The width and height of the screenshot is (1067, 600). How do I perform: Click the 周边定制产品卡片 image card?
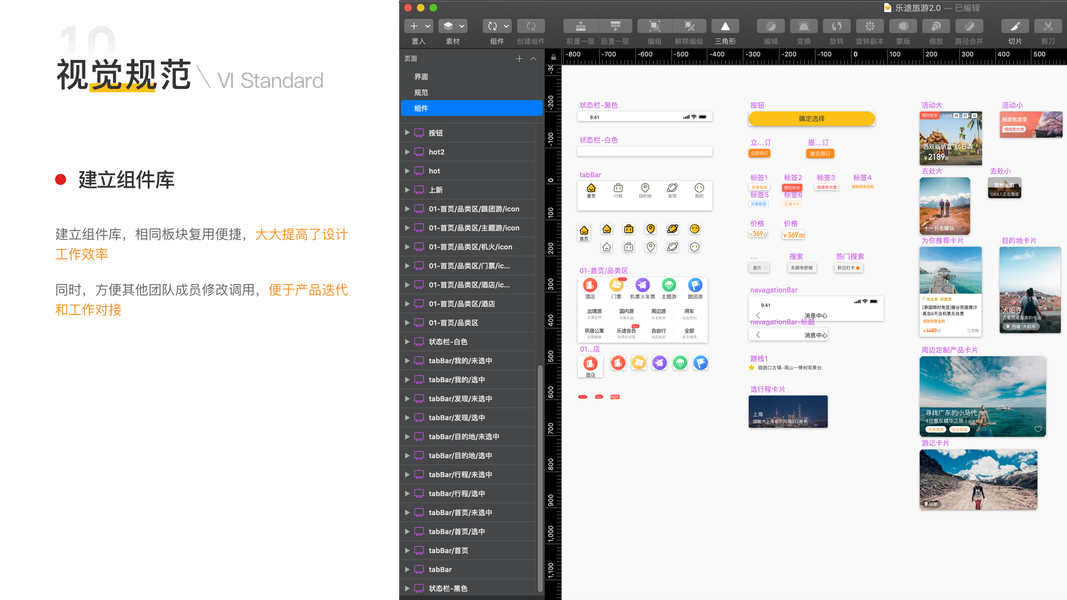point(983,396)
